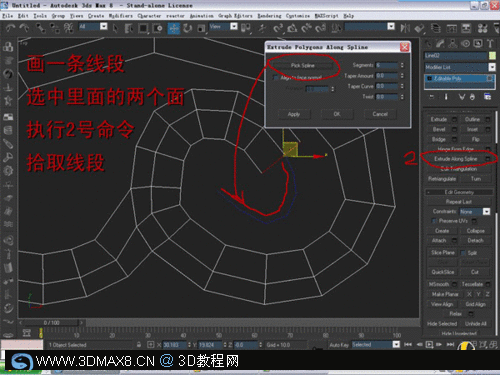Open the Curve Editor icon
The image size is (500, 375).
click(451, 28)
